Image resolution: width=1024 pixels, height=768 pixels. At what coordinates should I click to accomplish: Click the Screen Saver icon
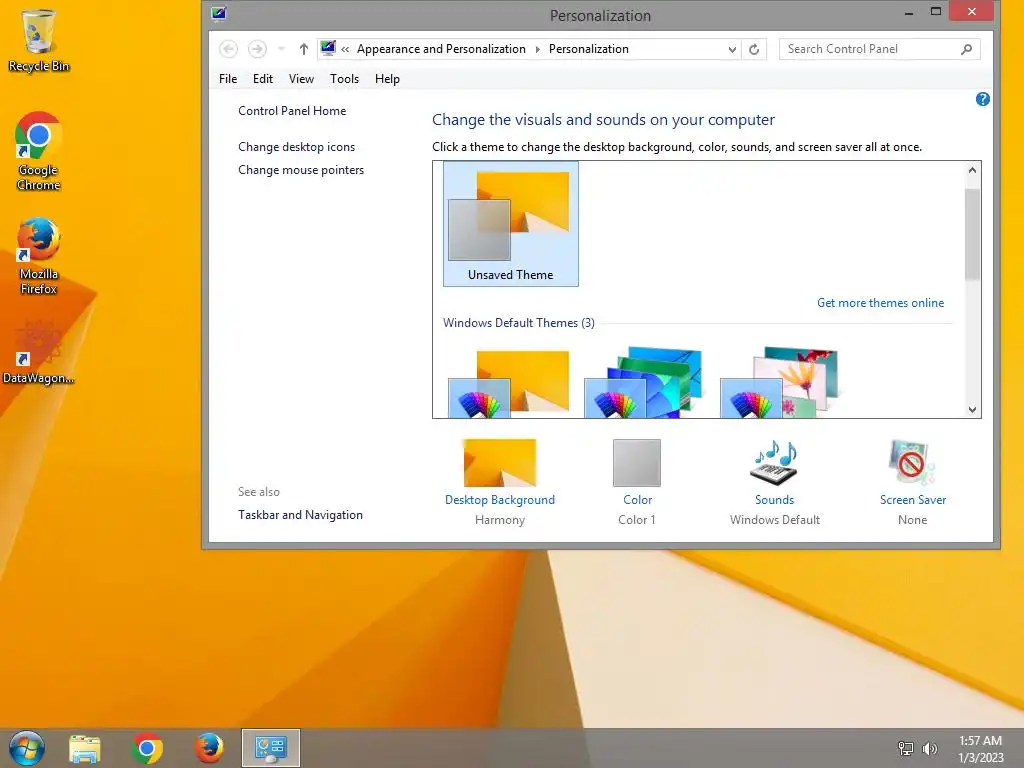point(912,462)
